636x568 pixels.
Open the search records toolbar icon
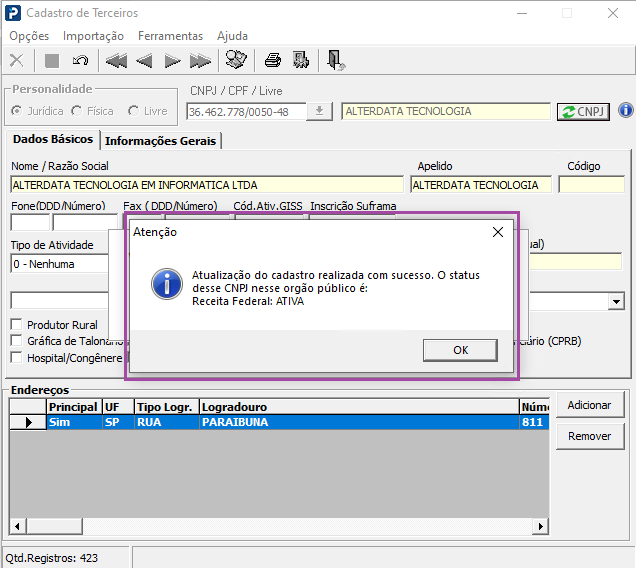coord(236,60)
